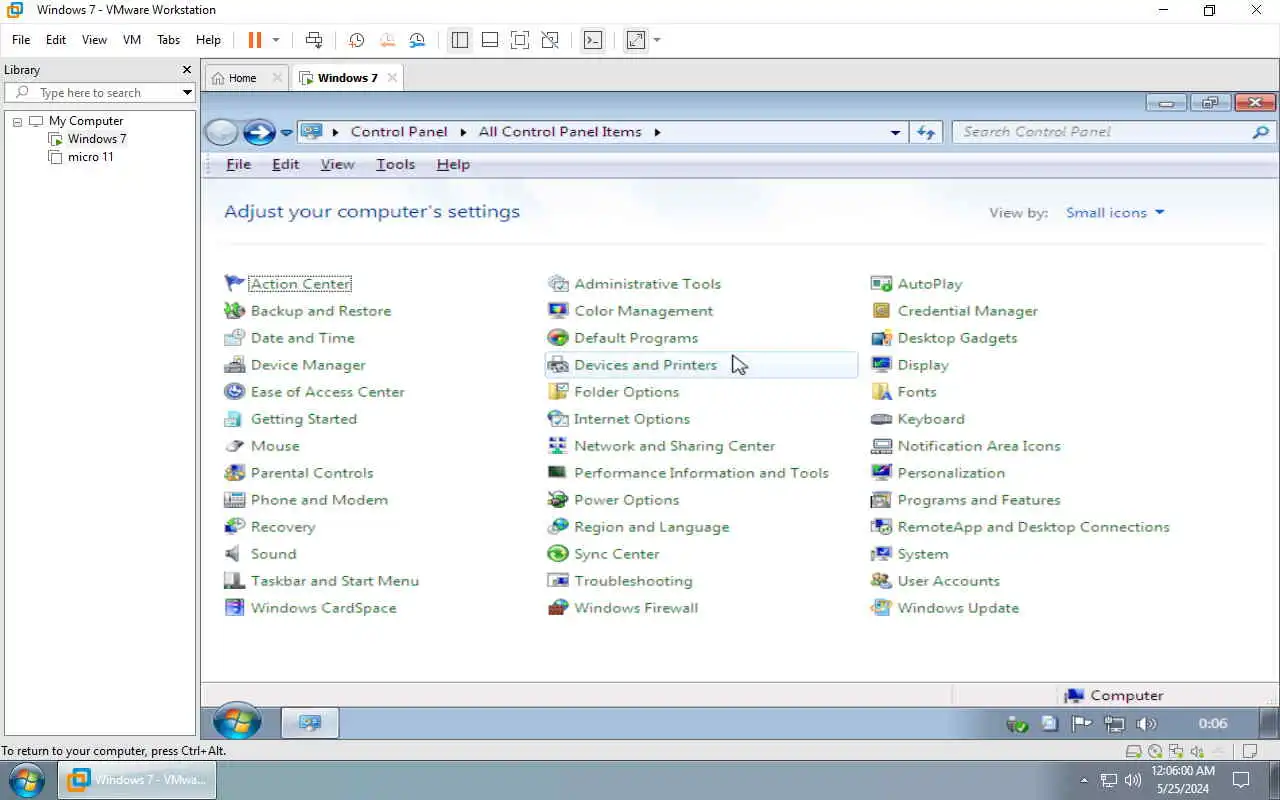Open the Tabs menu in VMware

[168, 40]
